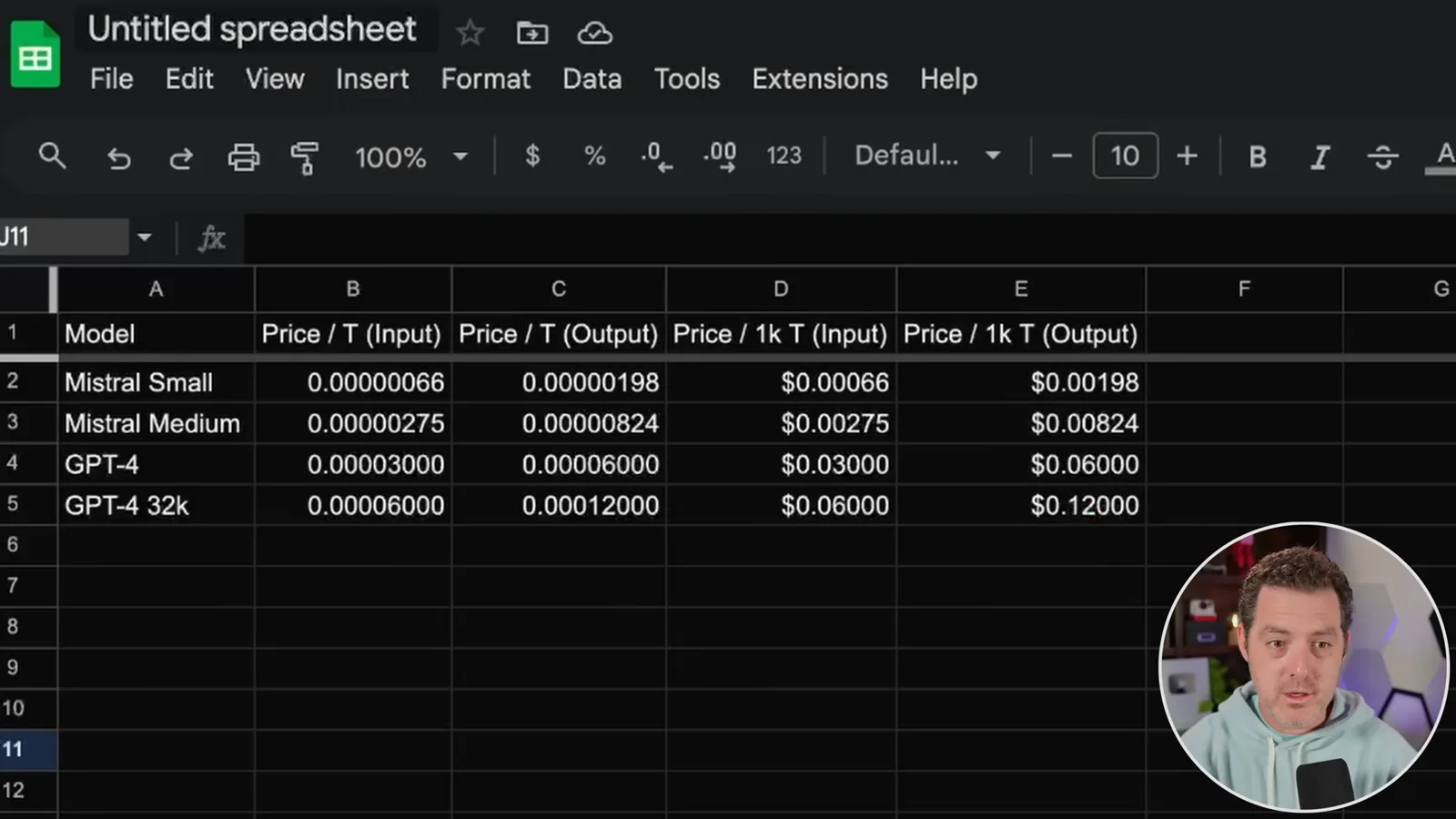
Task: Select column F header
Action: click(x=1244, y=289)
